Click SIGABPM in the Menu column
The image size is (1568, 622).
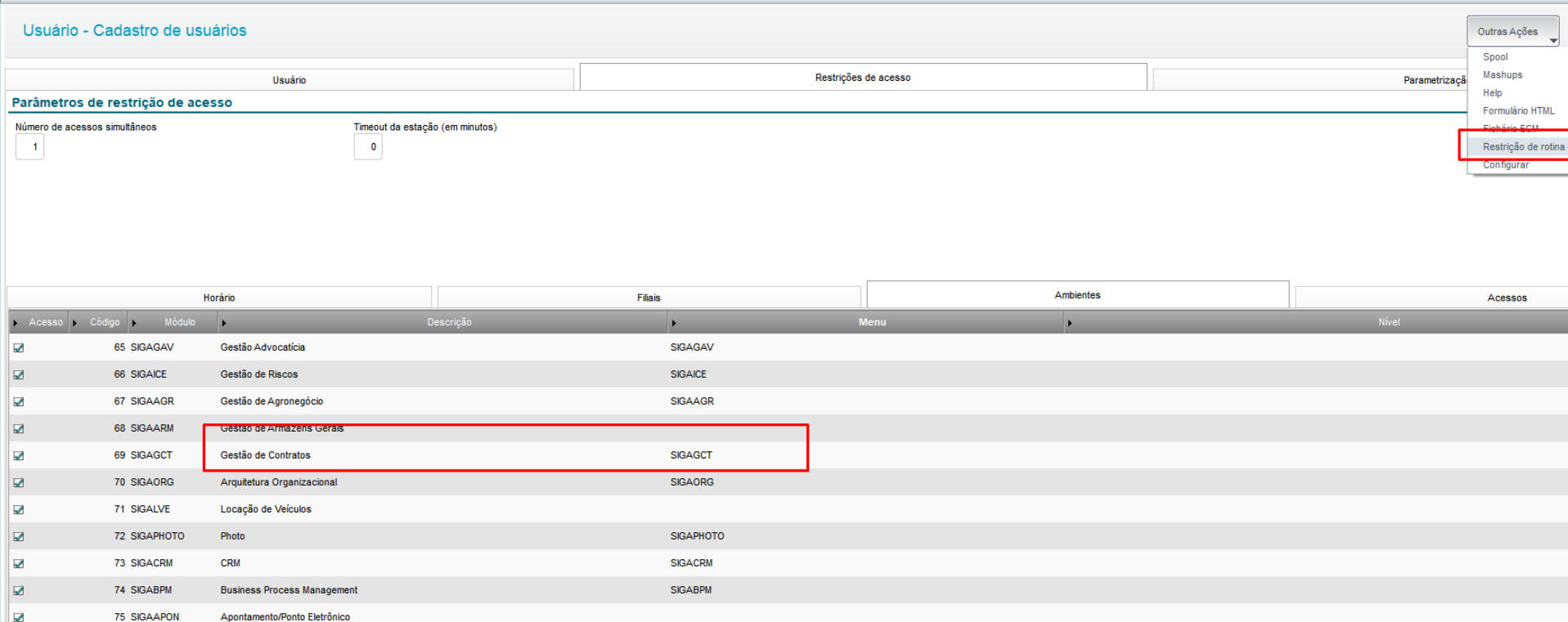[690, 590]
